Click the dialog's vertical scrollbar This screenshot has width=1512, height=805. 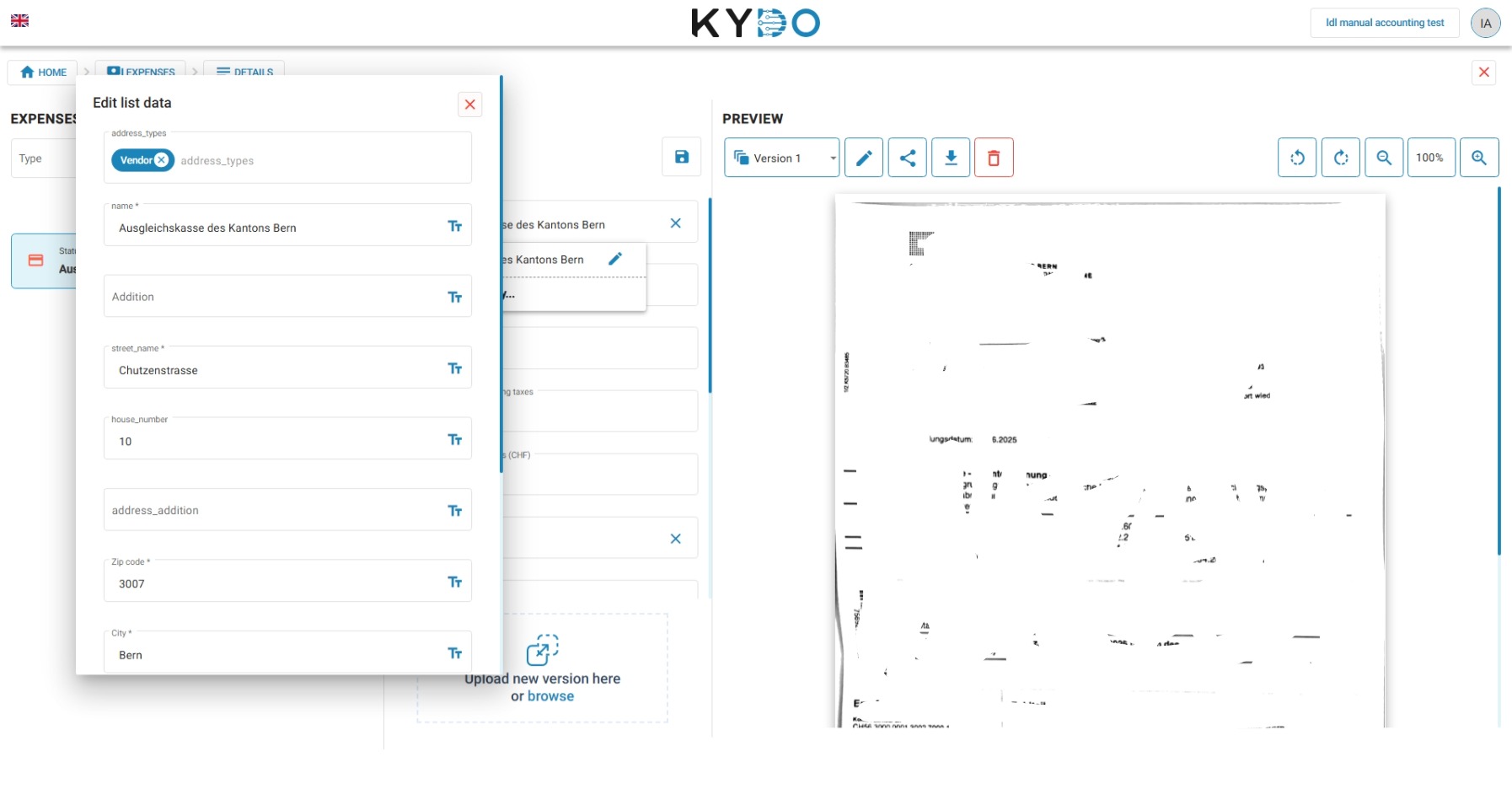[x=501, y=274]
